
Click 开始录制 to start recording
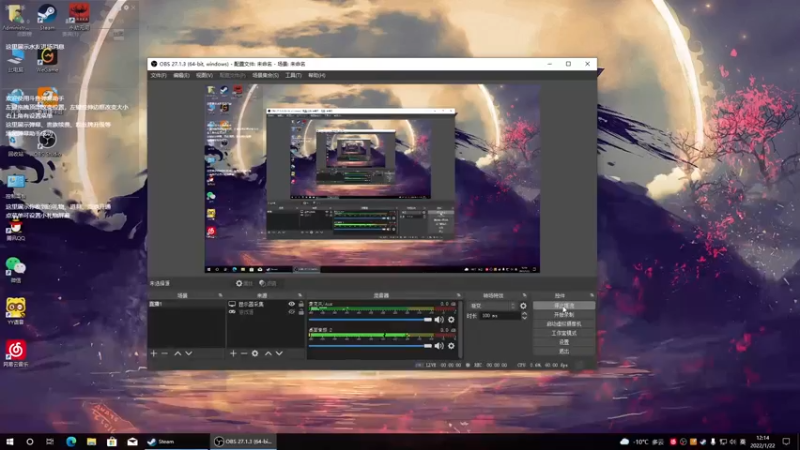click(564, 315)
